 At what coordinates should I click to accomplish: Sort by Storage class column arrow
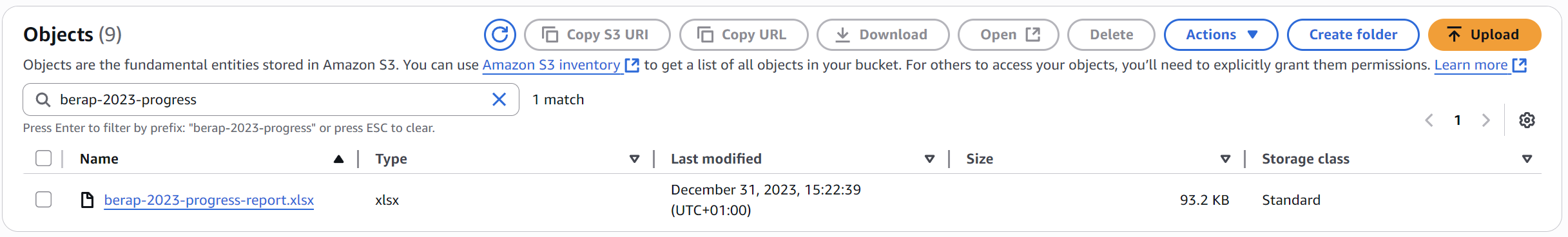(1527, 159)
